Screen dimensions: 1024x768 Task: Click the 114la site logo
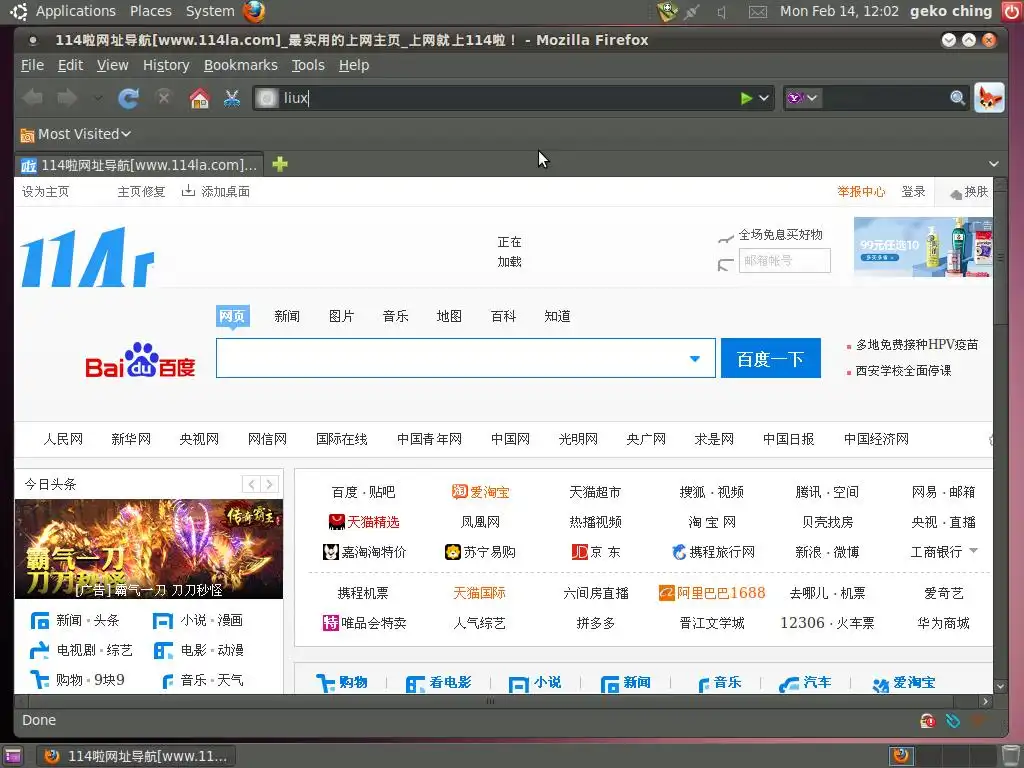point(88,257)
